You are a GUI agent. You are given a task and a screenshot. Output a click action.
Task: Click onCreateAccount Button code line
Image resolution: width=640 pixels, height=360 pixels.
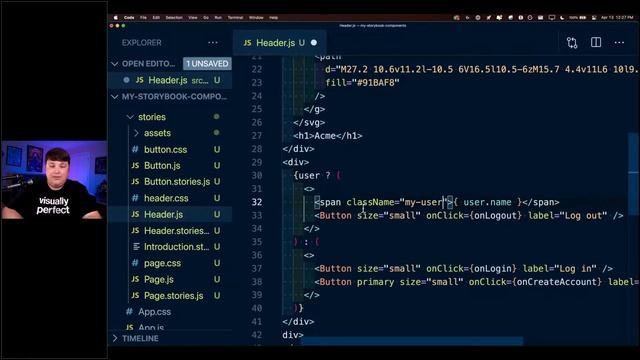point(476,282)
